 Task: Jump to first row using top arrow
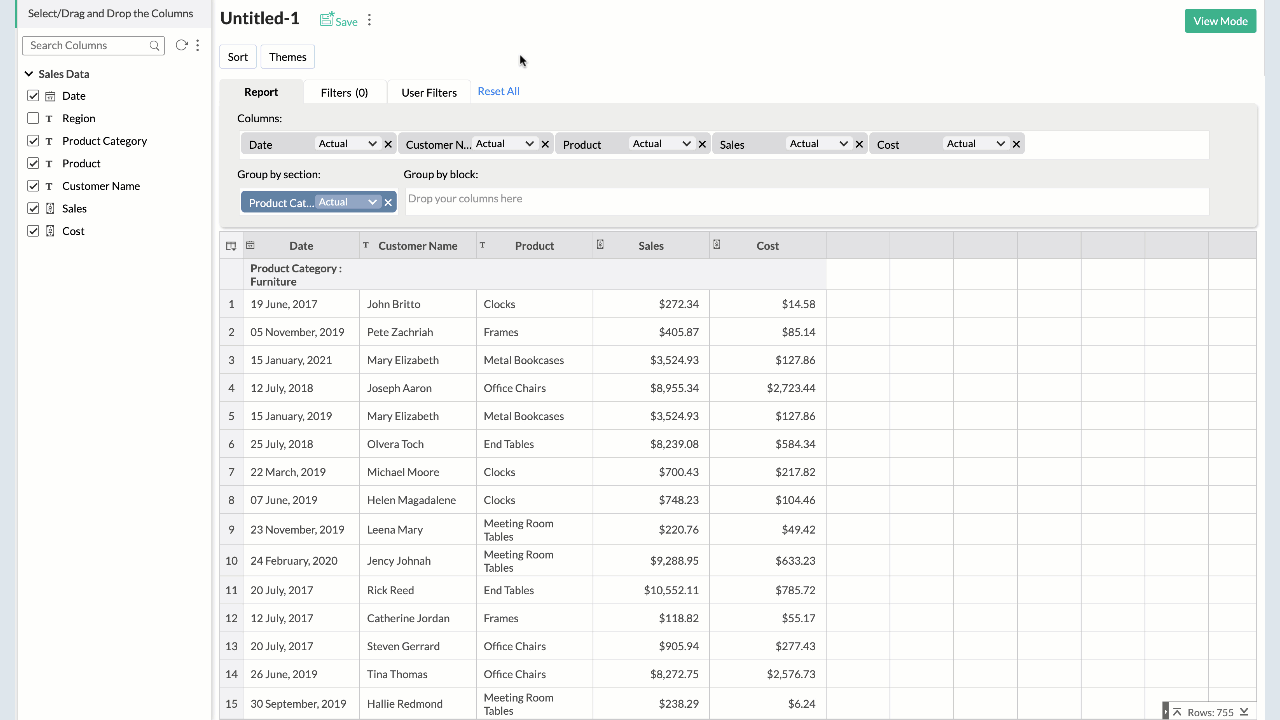pos(1177,712)
